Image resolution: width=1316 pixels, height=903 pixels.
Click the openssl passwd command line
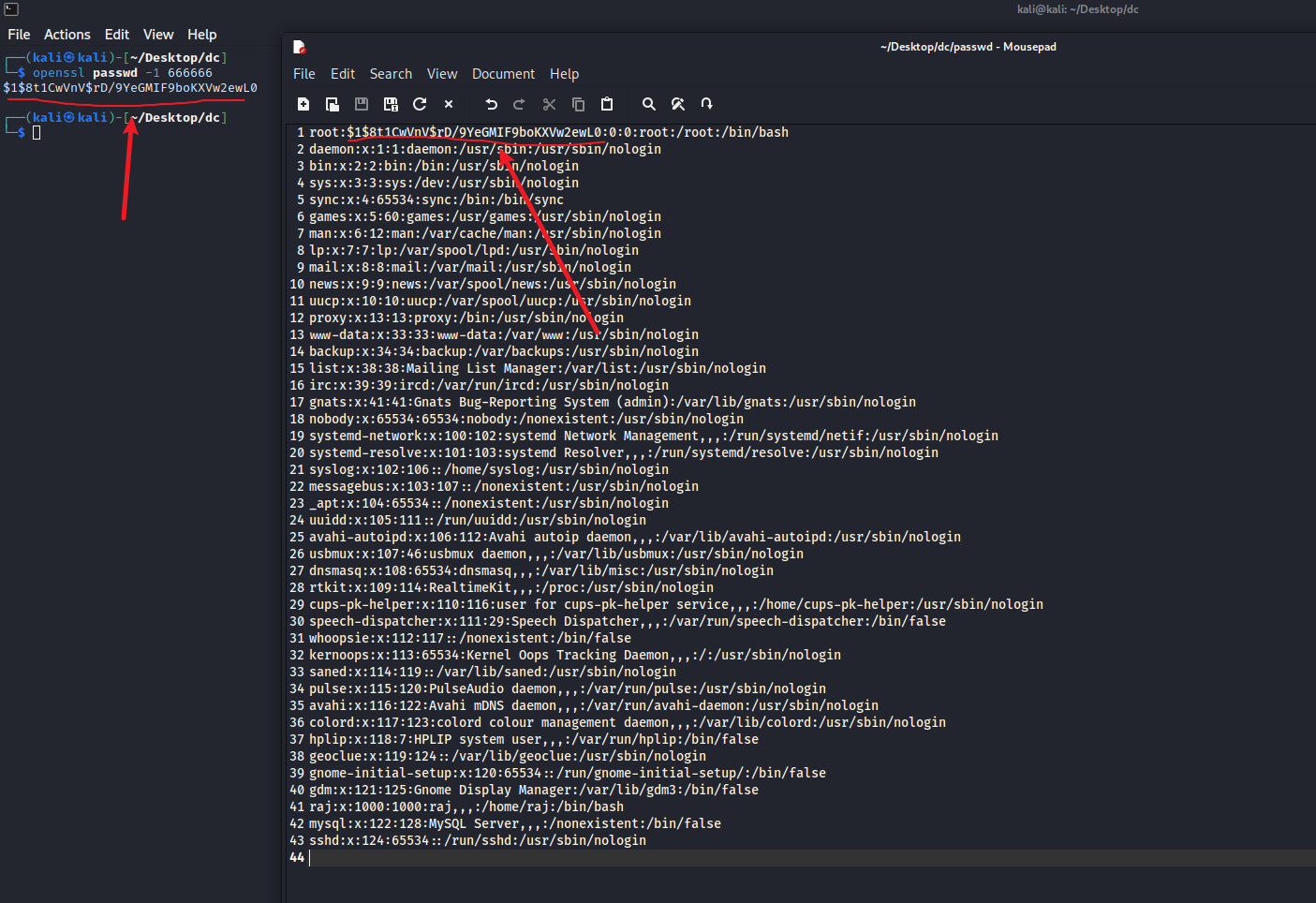click(123, 73)
